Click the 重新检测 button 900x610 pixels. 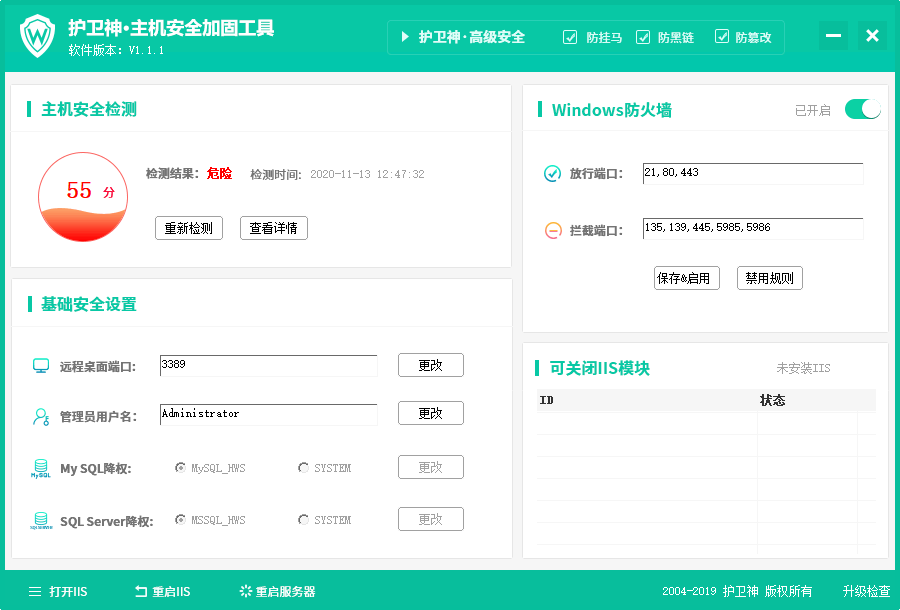(x=189, y=228)
